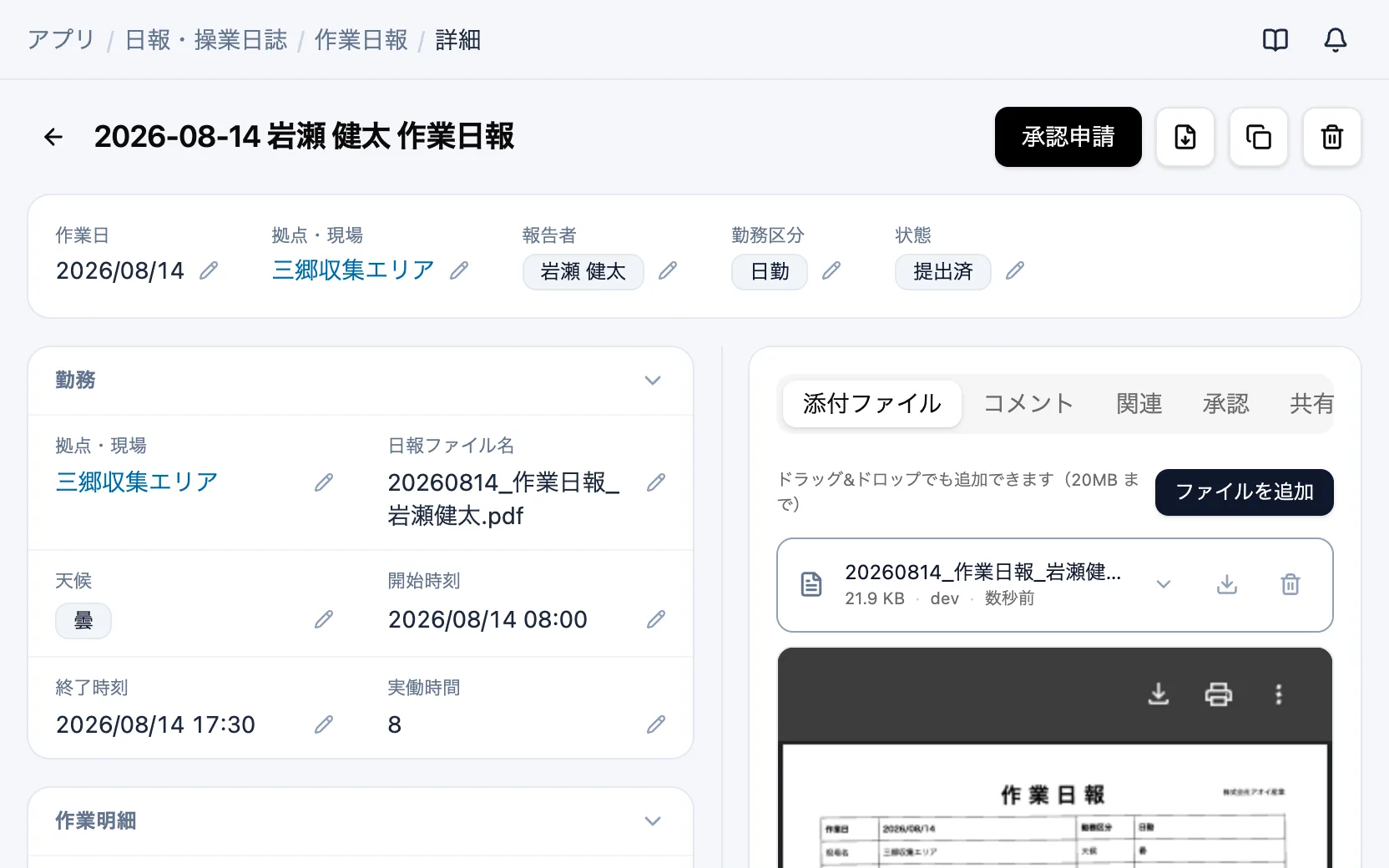Click the export file download icon button
This screenshot has width=1389, height=868.
click(1185, 137)
